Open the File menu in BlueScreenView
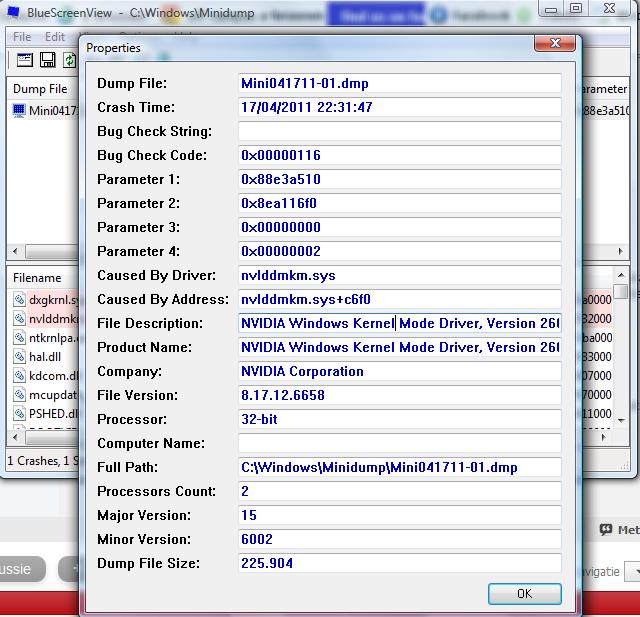The image size is (640, 617). click(x=22, y=37)
